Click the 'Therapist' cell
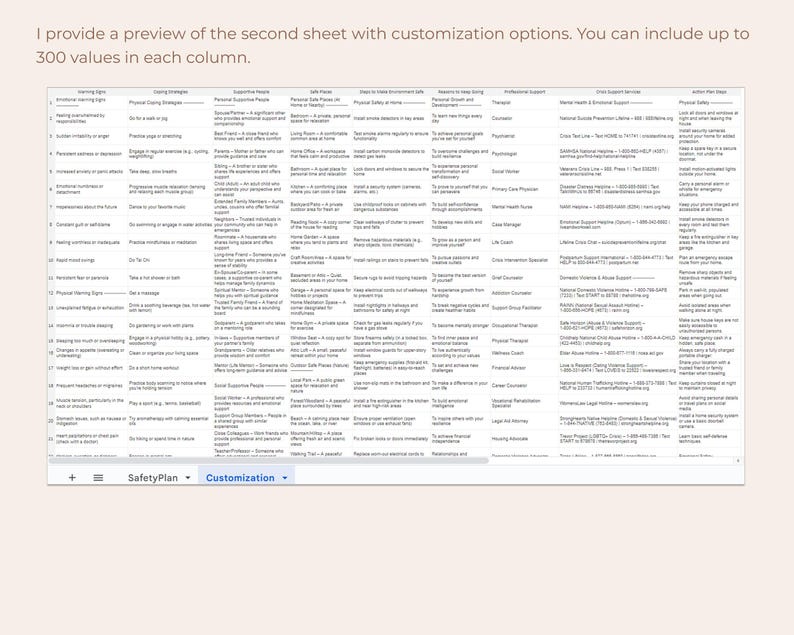 tap(525, 102)
